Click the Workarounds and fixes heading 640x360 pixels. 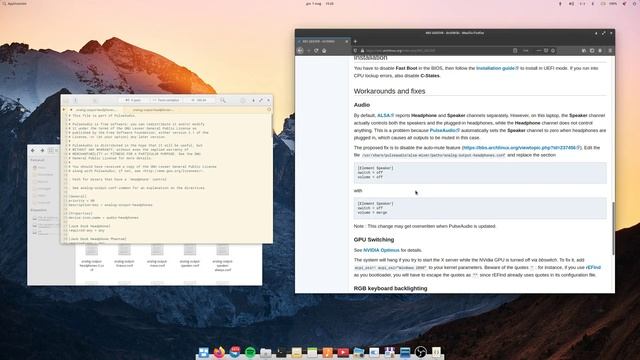(x=389, y=91)
